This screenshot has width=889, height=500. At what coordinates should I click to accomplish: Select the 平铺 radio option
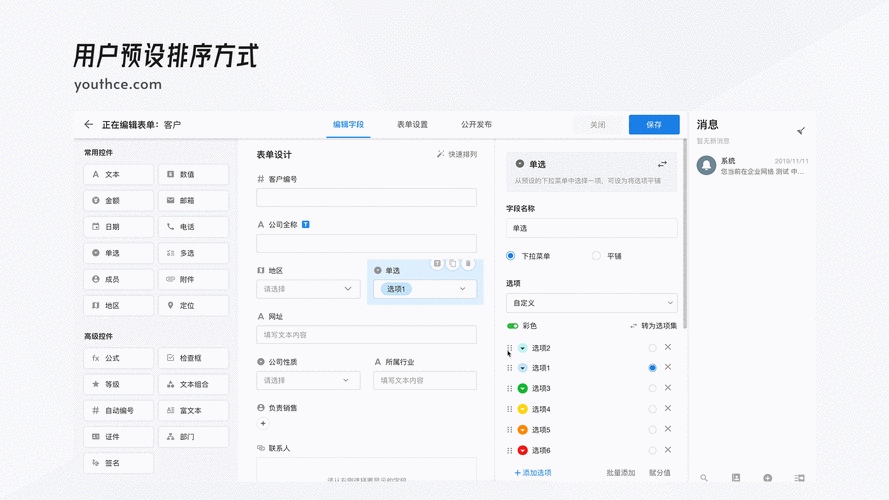coord(596,256)
